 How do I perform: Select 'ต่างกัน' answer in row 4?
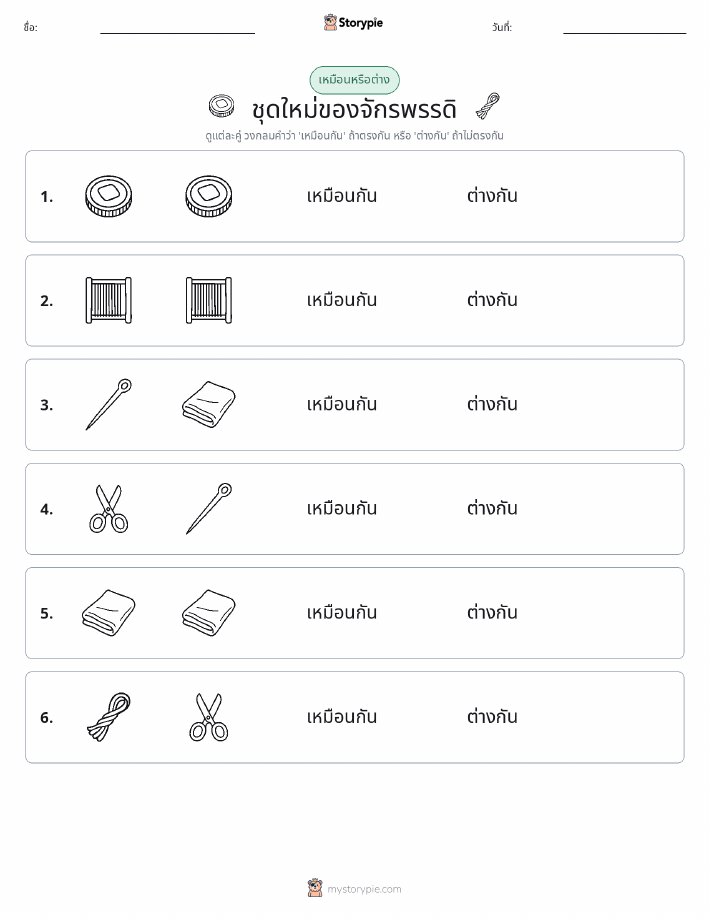pos(492,508)
